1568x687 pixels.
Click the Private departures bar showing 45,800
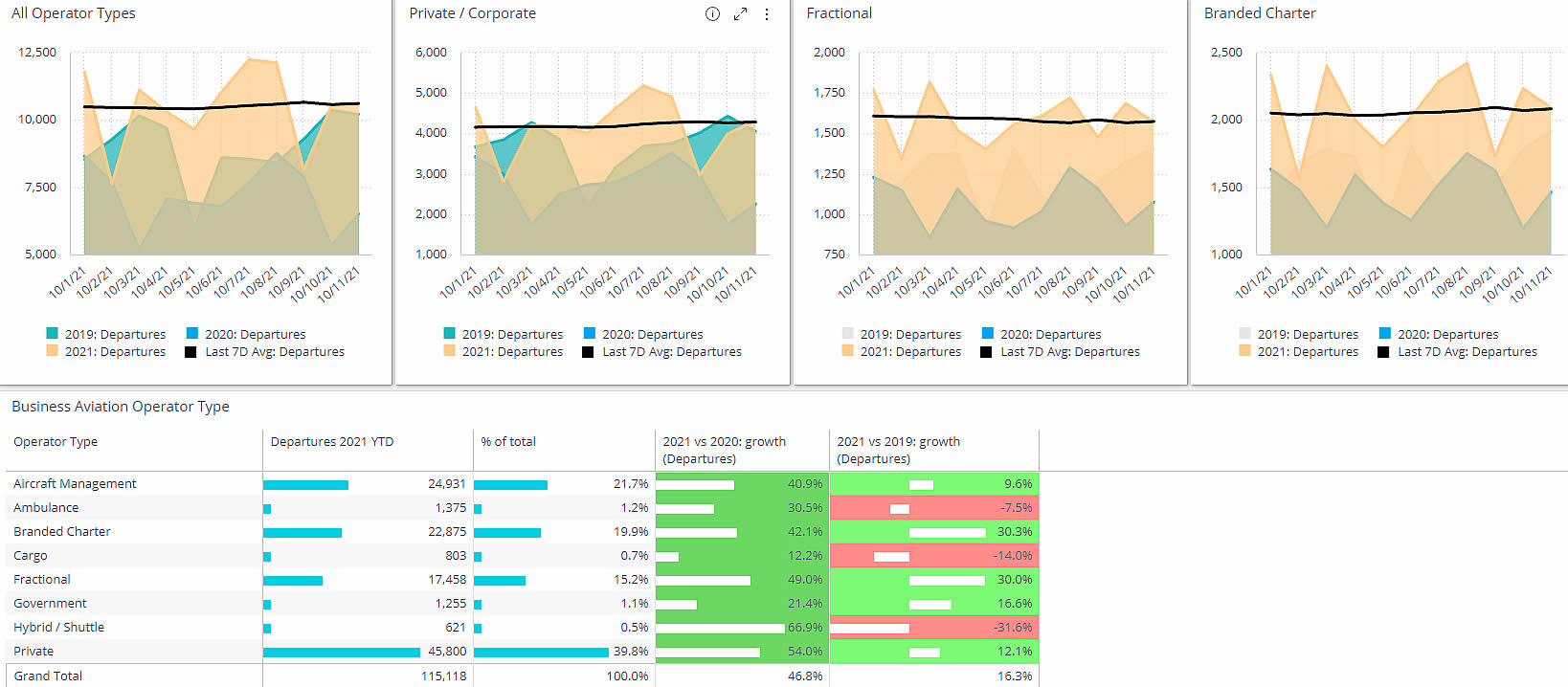(342, 652)
